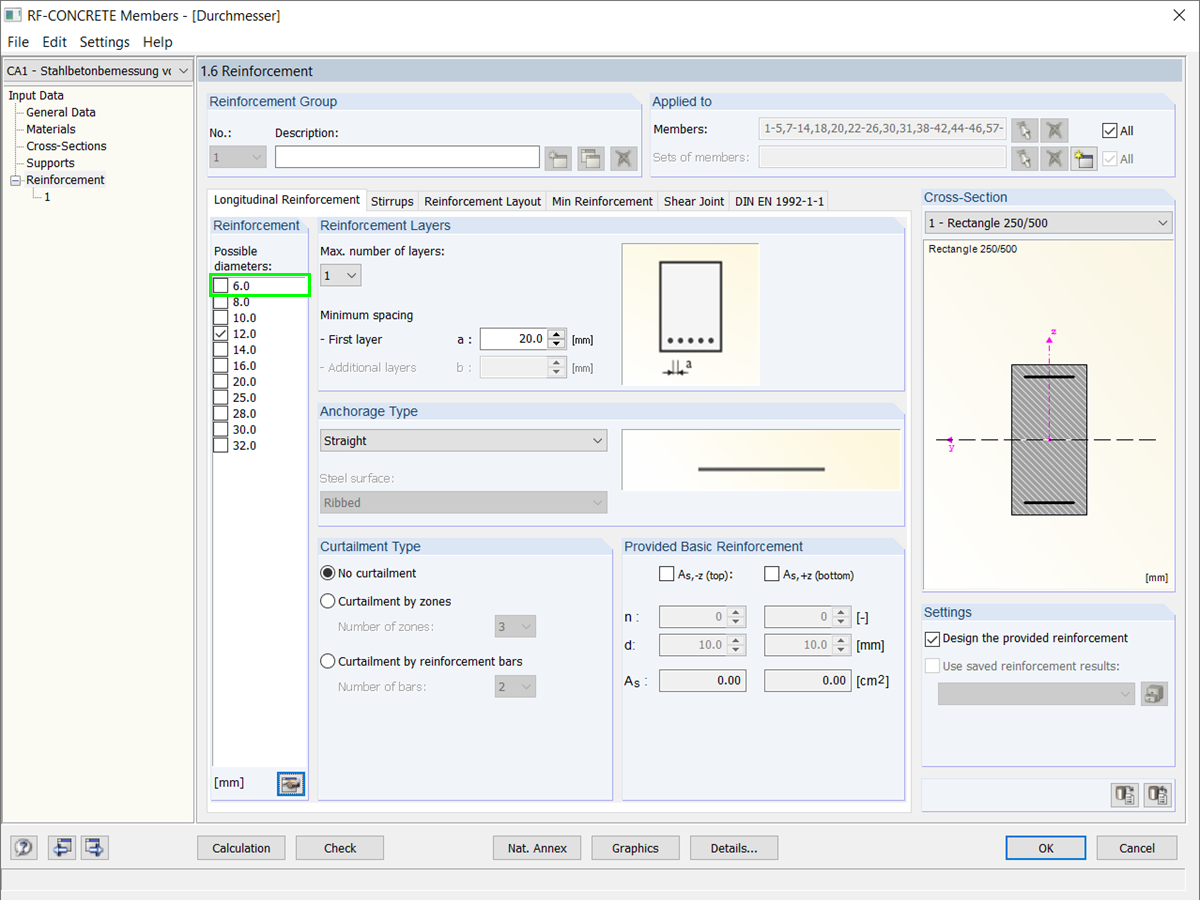Click the new reinforcement group icon
1200x900 pixels.
(x=557, y=157)
